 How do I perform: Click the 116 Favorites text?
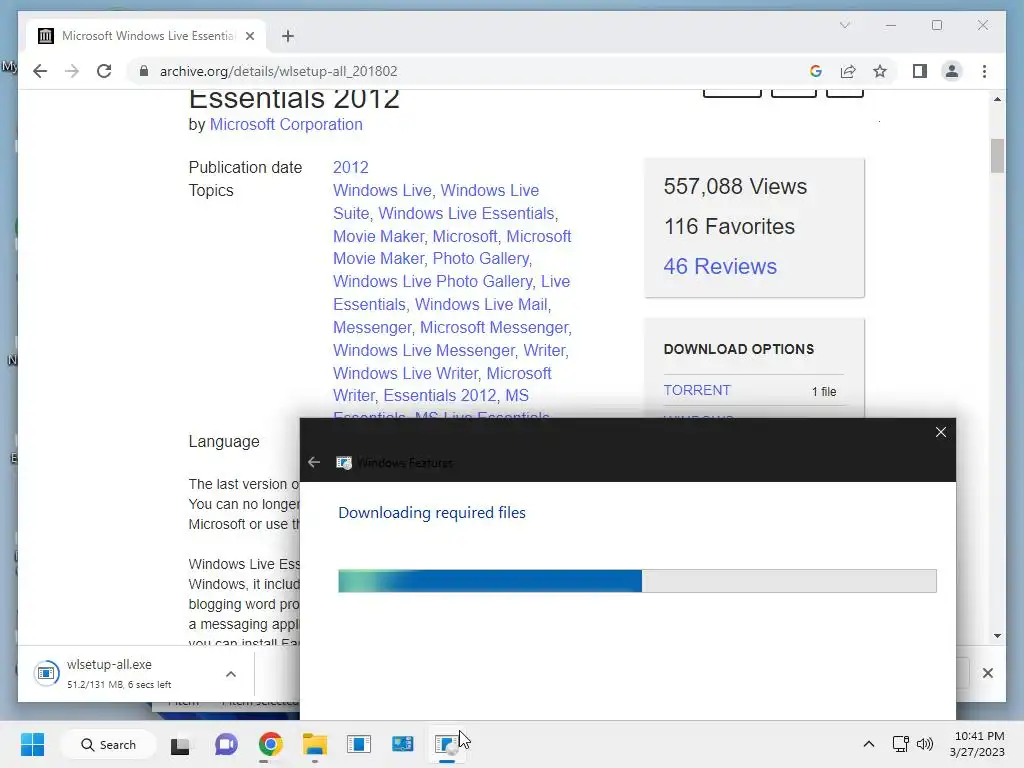coord(729,227)
